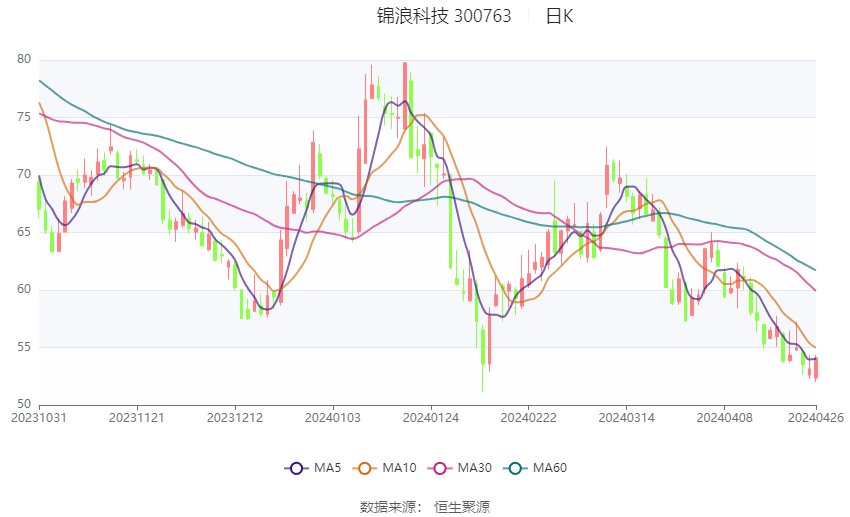Click the chart title 锦浪科技 300763
Screen dimensions: 850x517
coord(444,16)
